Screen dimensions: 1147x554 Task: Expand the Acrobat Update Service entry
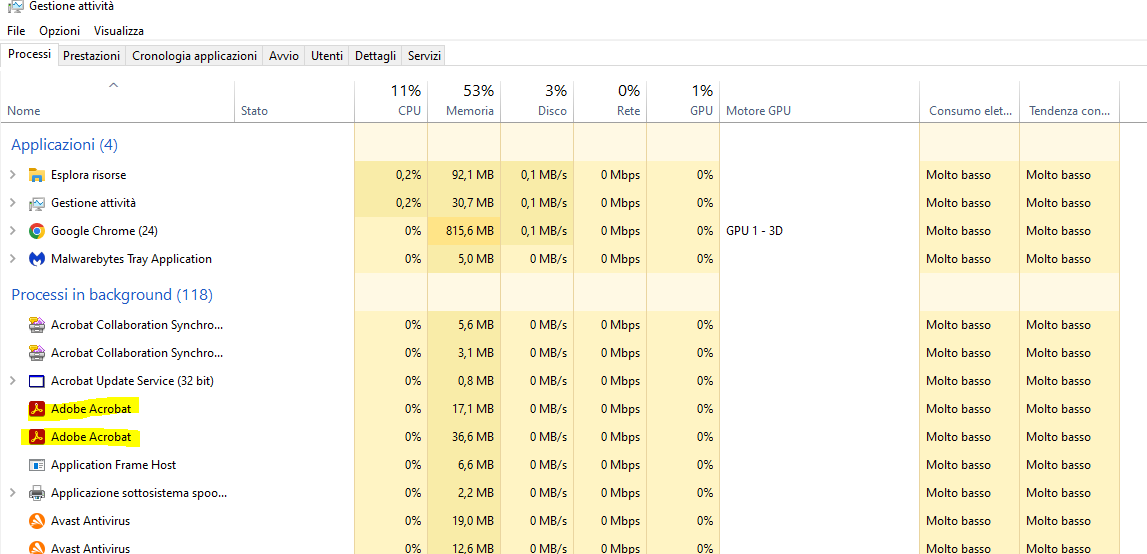pyautogui.click(x=12, y=381)
